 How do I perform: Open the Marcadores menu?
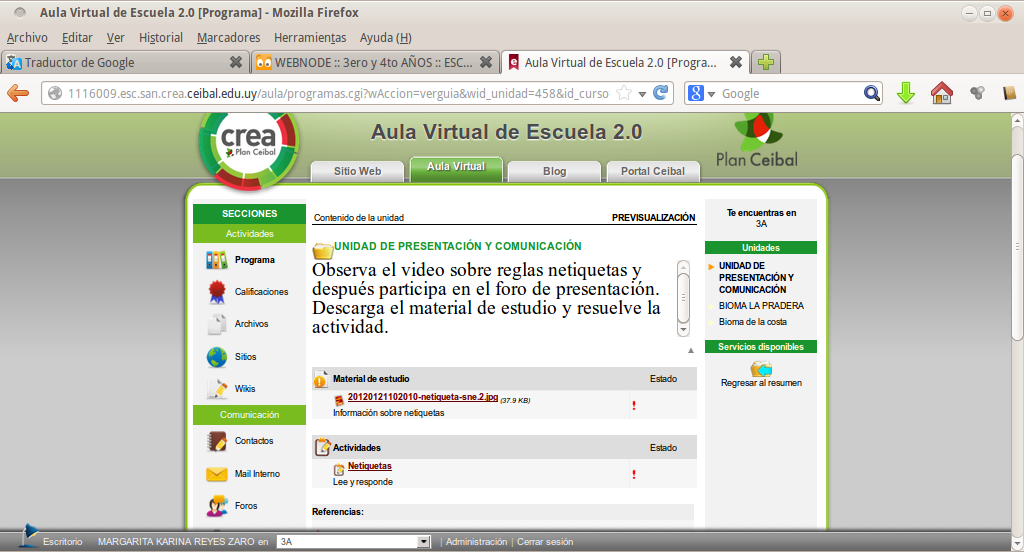(x=228, y=37)
